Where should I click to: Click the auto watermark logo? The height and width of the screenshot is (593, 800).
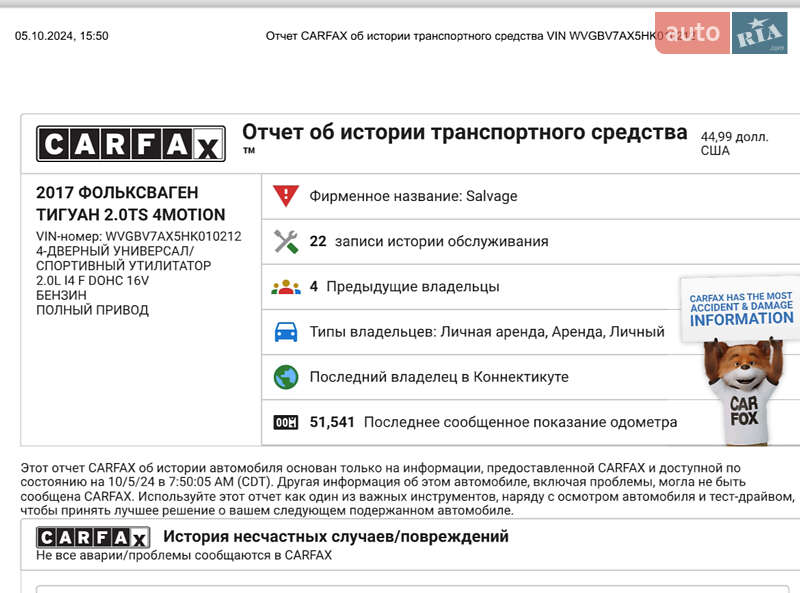[x=692, y=33]
